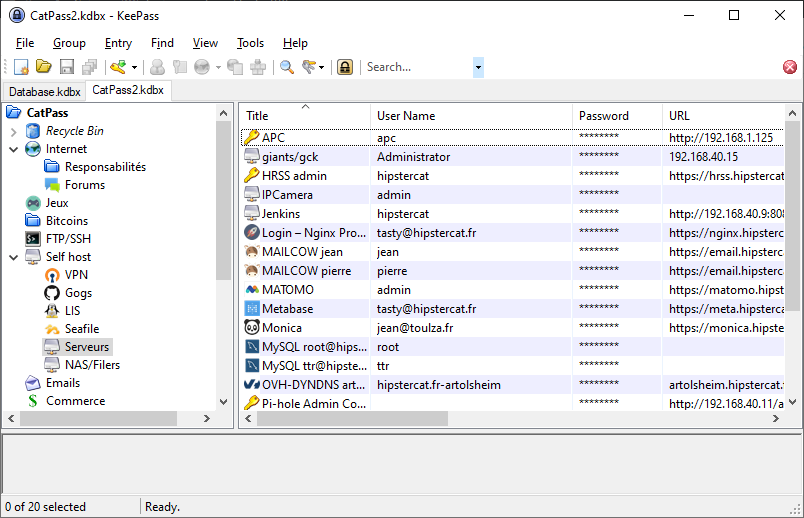Open the Group menu
Viewport: 804px width, 518px height.
coord(69,43)
